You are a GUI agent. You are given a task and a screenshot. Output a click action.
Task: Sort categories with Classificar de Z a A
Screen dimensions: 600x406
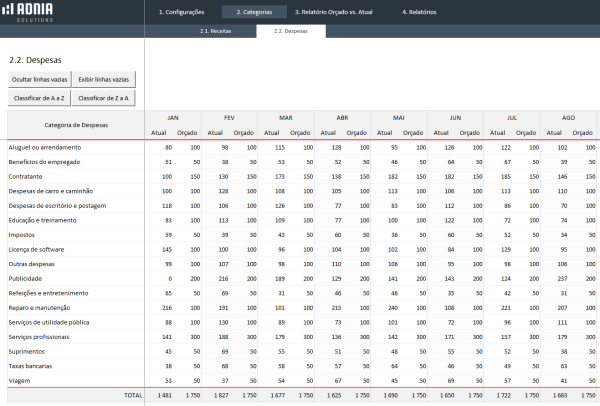pos(104,98)
